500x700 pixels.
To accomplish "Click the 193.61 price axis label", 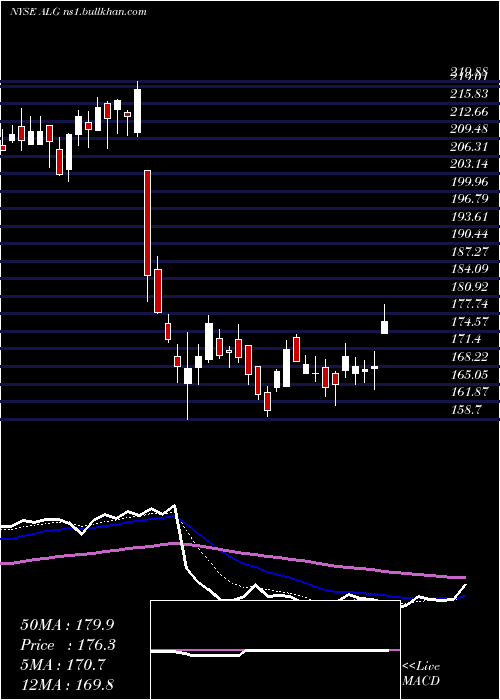I will click(469, 217).
